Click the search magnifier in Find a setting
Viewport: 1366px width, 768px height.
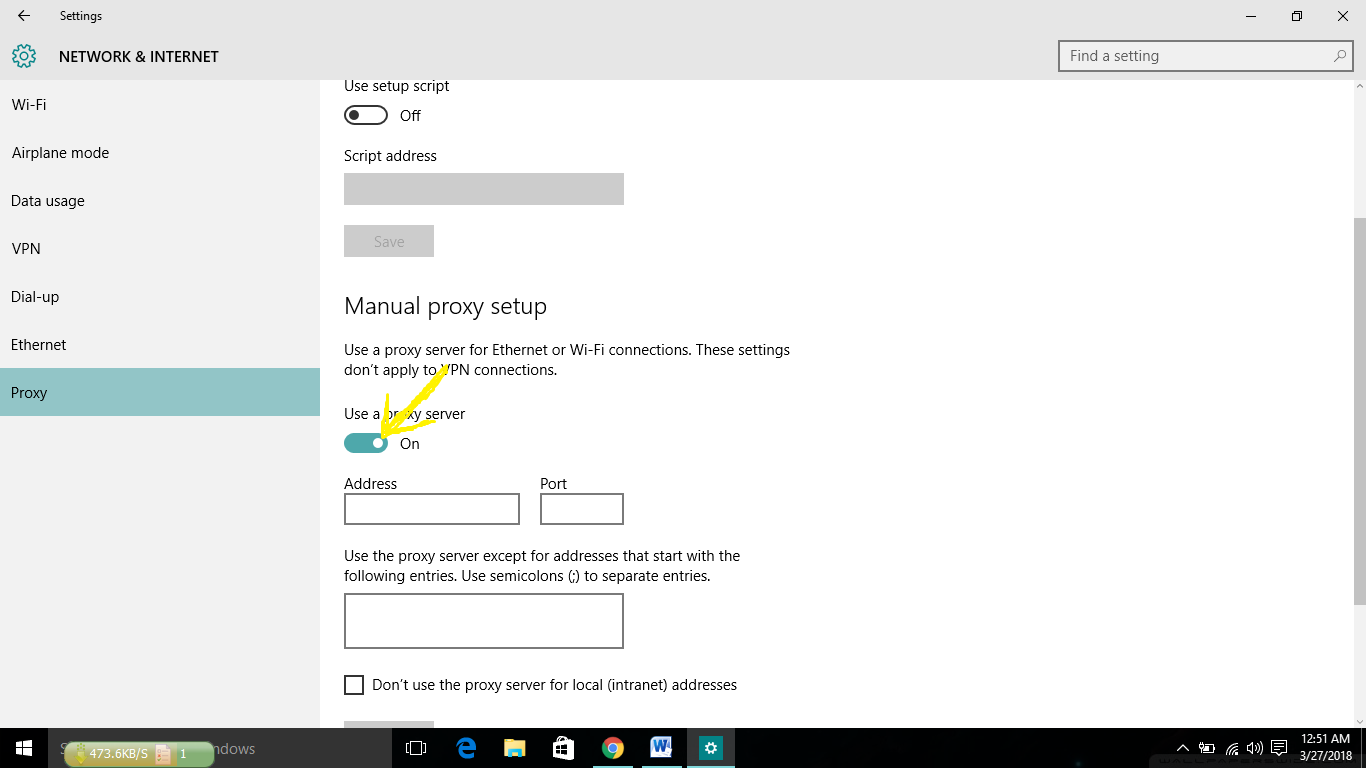[1340, 56]
